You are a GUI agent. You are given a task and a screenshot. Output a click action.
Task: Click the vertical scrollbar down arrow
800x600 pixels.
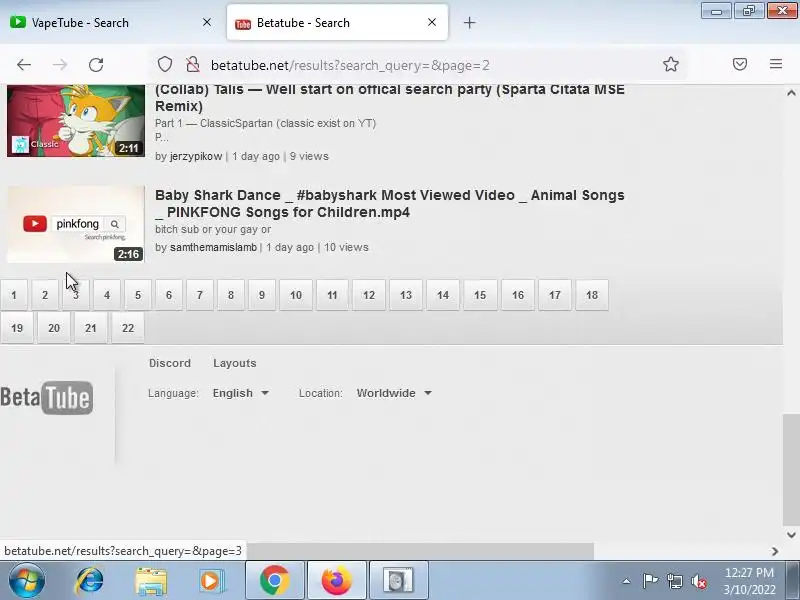click(x=791, y=535)
